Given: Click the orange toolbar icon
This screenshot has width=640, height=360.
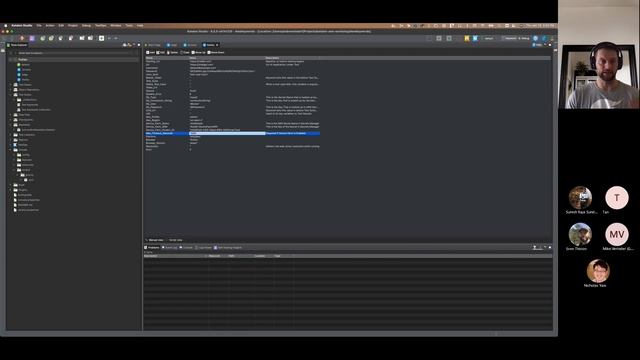Looking at the screenshot, I should [22, 38].
